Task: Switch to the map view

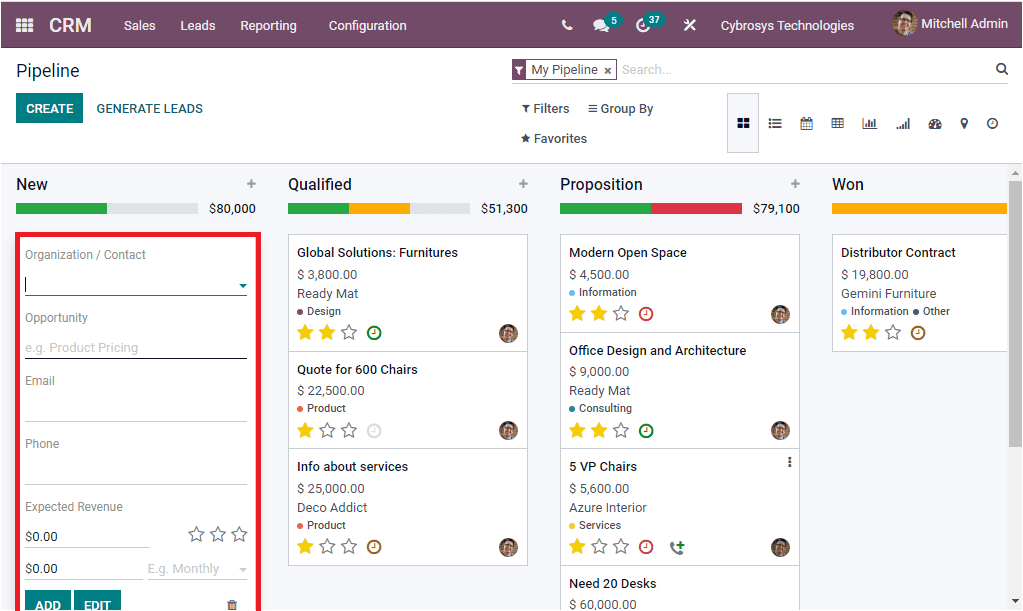Action: [963, 122]
